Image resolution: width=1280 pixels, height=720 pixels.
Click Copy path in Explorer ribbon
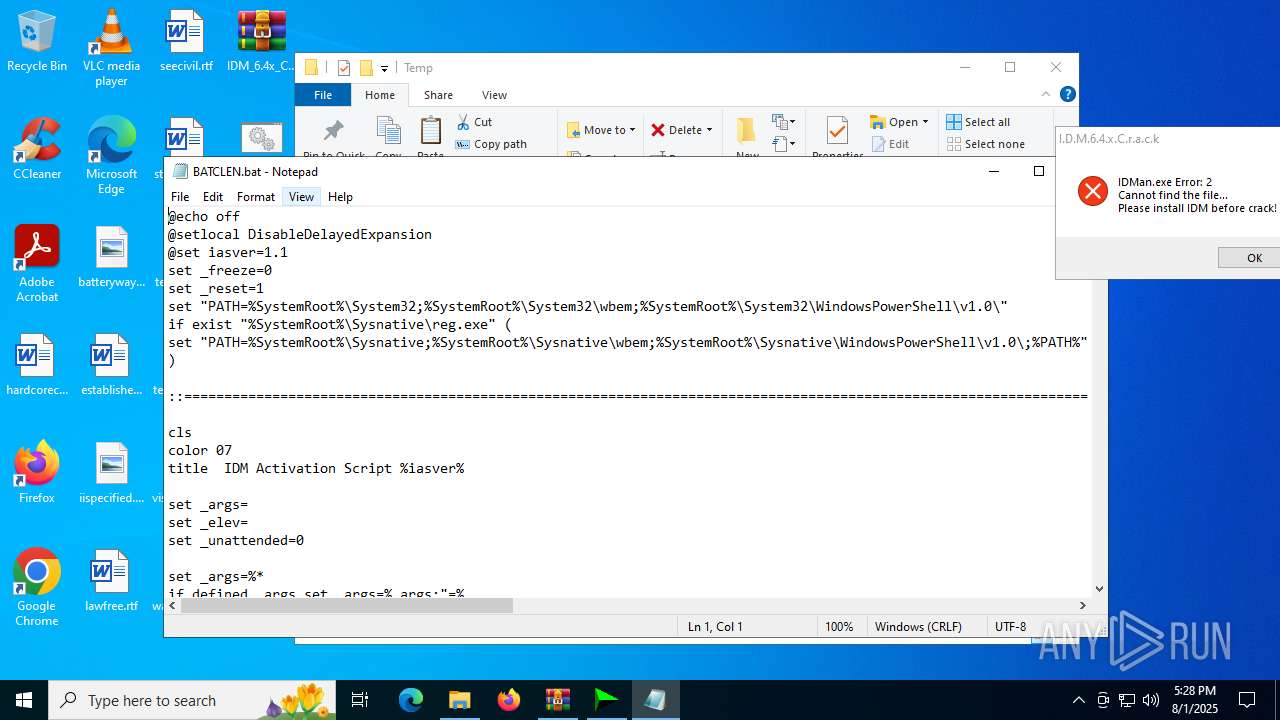491,144
